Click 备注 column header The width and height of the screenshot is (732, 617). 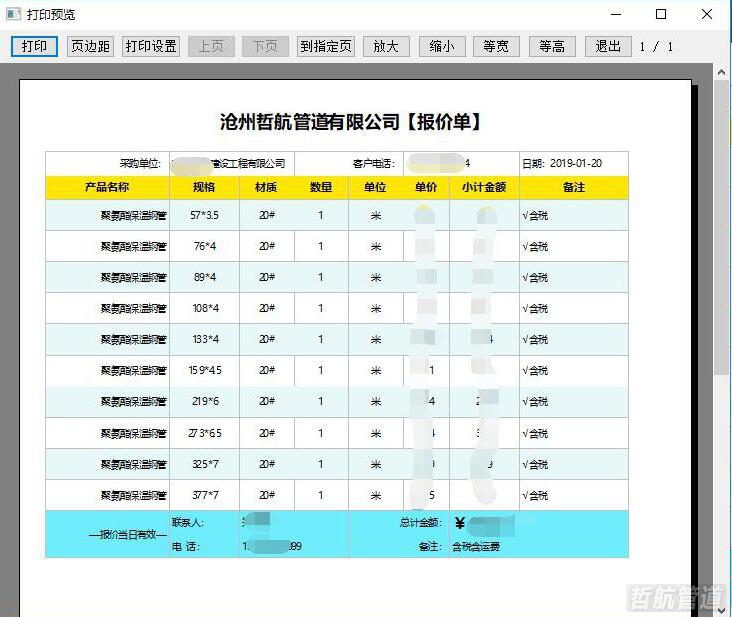(x=574, y=187)
